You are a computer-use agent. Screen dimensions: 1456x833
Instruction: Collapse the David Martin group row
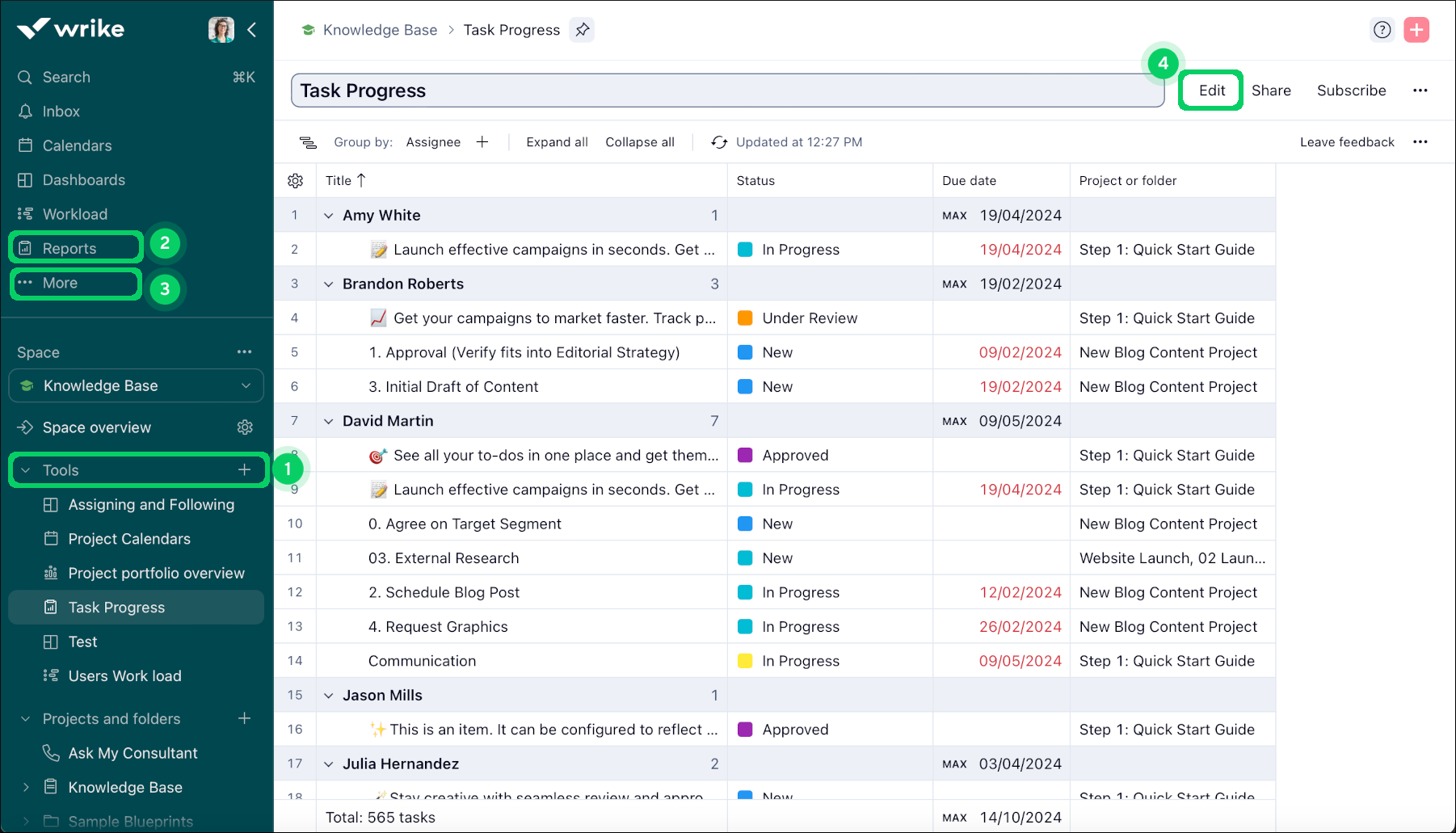329,422
